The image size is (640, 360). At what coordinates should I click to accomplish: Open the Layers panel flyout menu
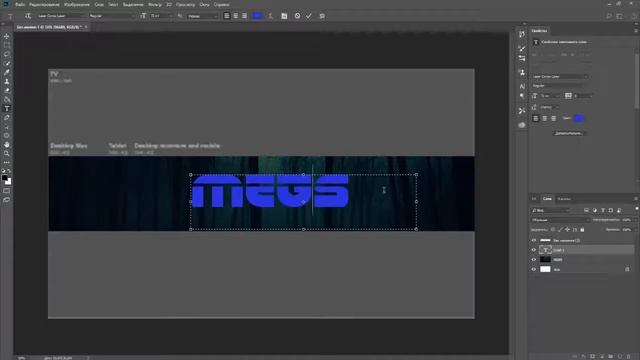636,199
